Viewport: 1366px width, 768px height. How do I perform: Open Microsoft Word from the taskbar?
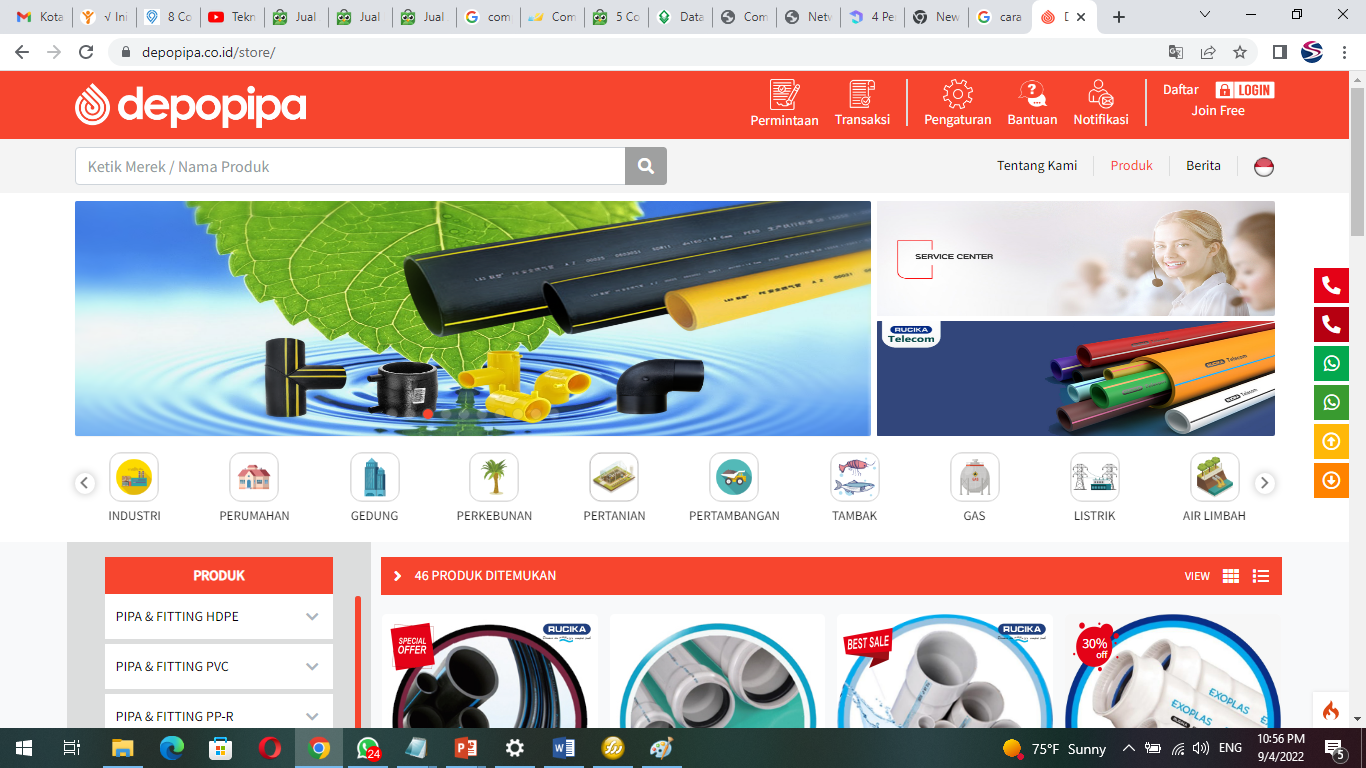pos(564,748)
